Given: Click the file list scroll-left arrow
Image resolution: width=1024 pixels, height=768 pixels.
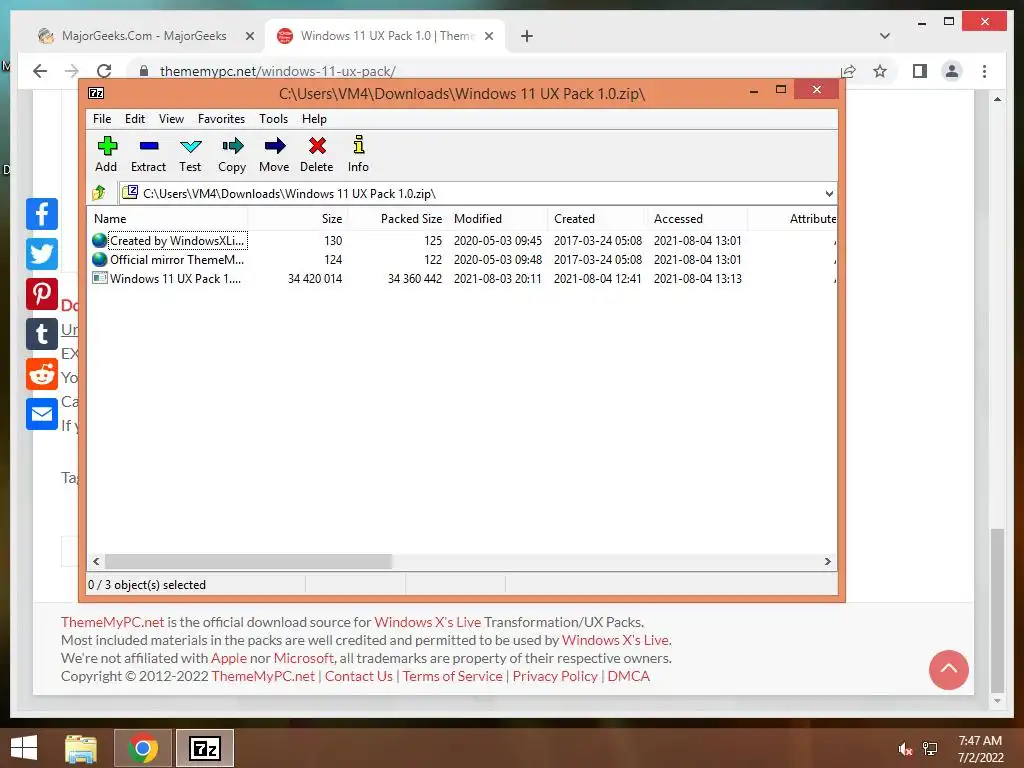Looking at the screenshot, I should 96,562.
